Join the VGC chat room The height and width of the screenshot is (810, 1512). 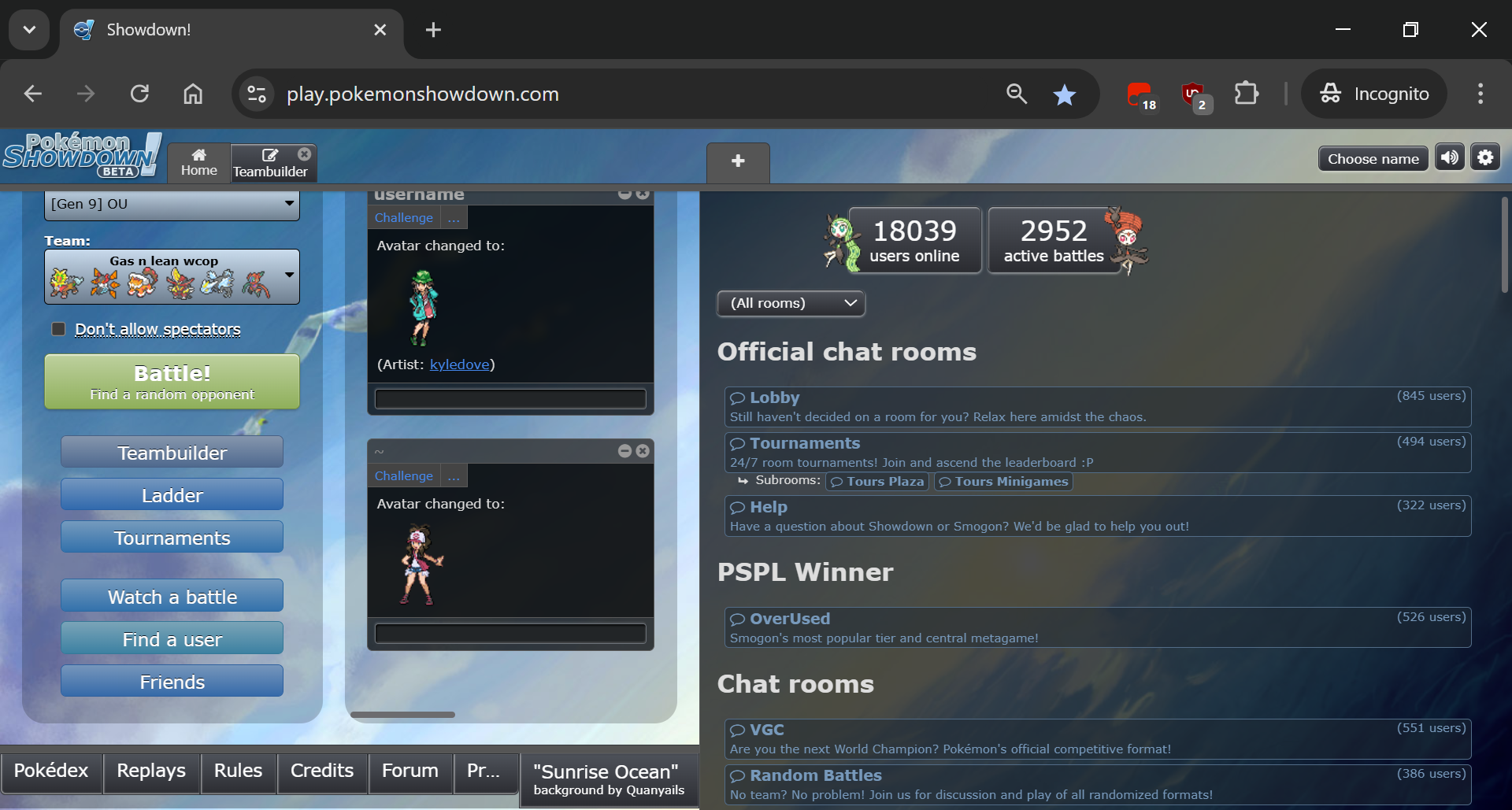click(1098, 739)
